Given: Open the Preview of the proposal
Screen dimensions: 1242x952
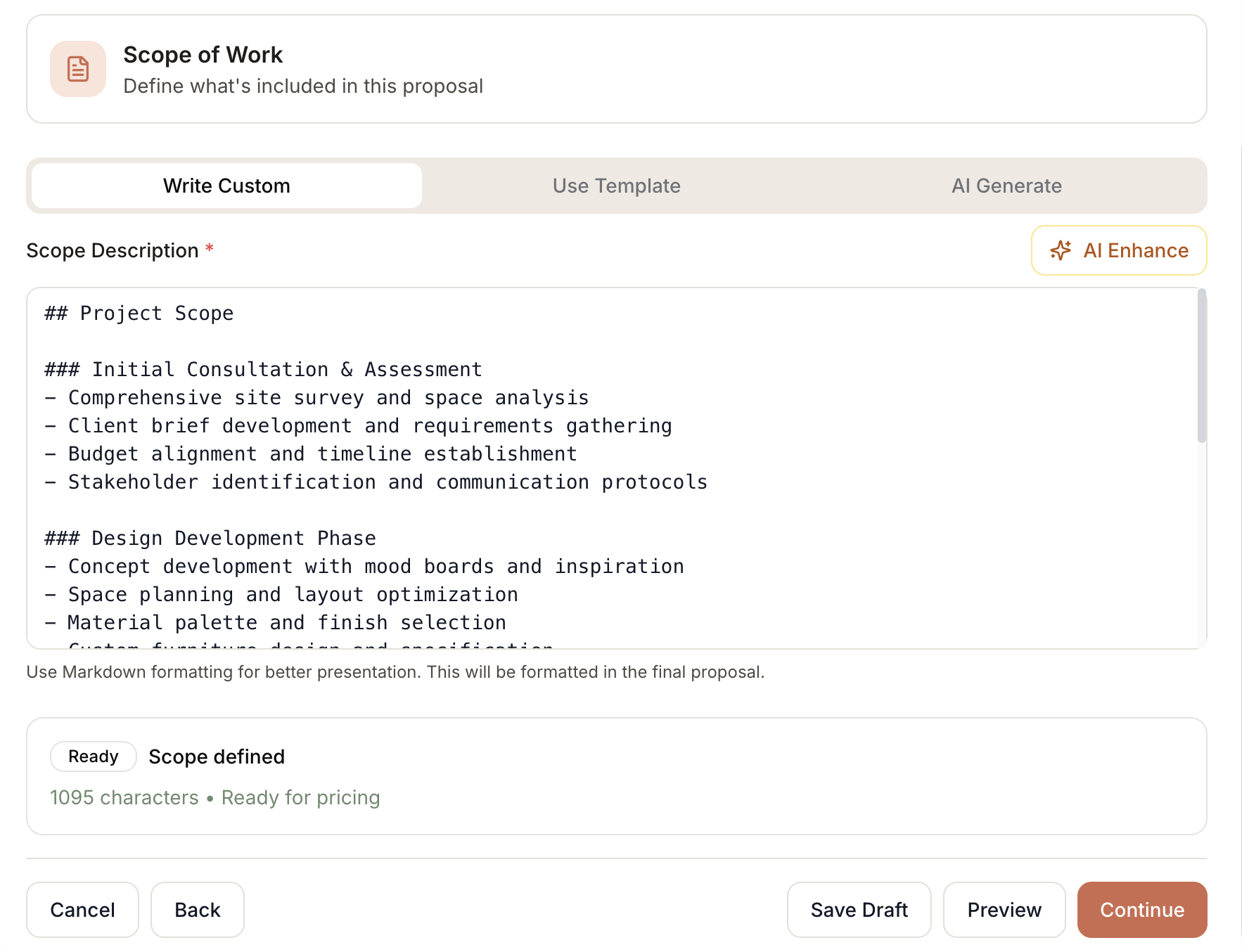Looking at the screenshot, I should (1004, 909).
